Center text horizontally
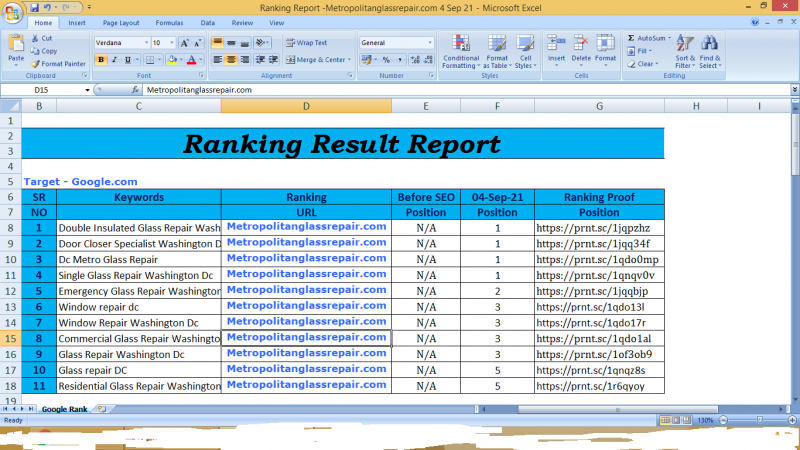The image size is (800, 450). tap(231, 60)
